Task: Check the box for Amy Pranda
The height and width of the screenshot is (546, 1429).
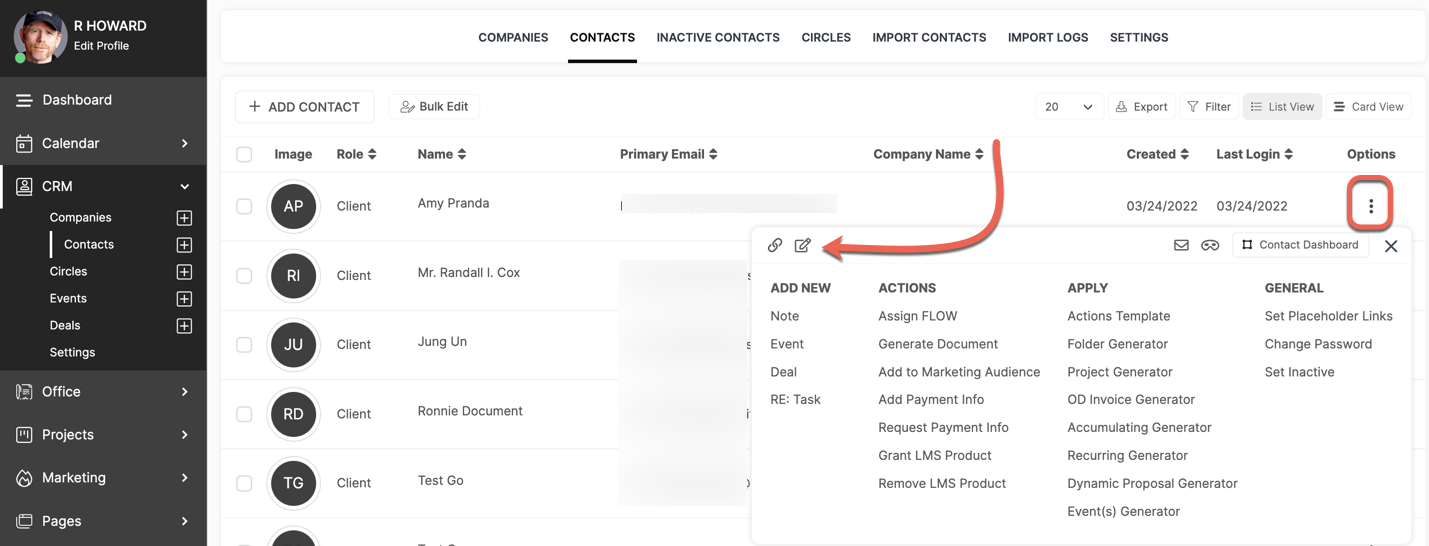Action: pyautogui.click(x=244, y=206)
